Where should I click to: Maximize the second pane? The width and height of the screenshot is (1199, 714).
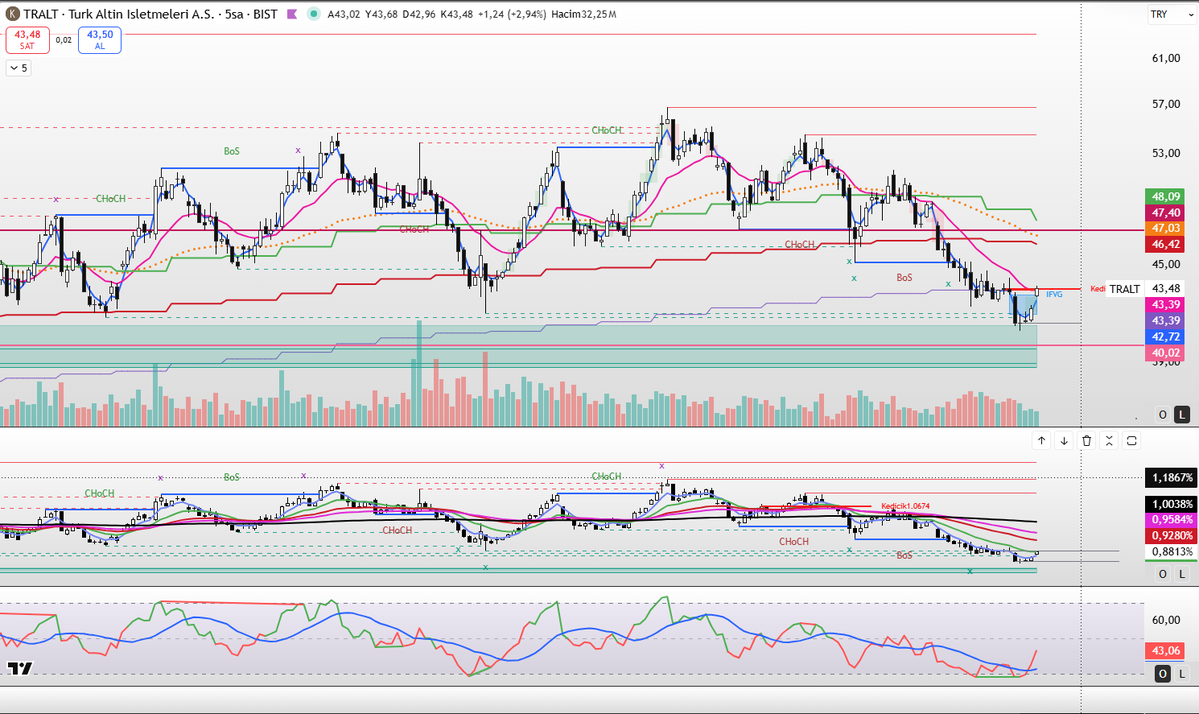pyautogui.click(x=1132, y=440)
